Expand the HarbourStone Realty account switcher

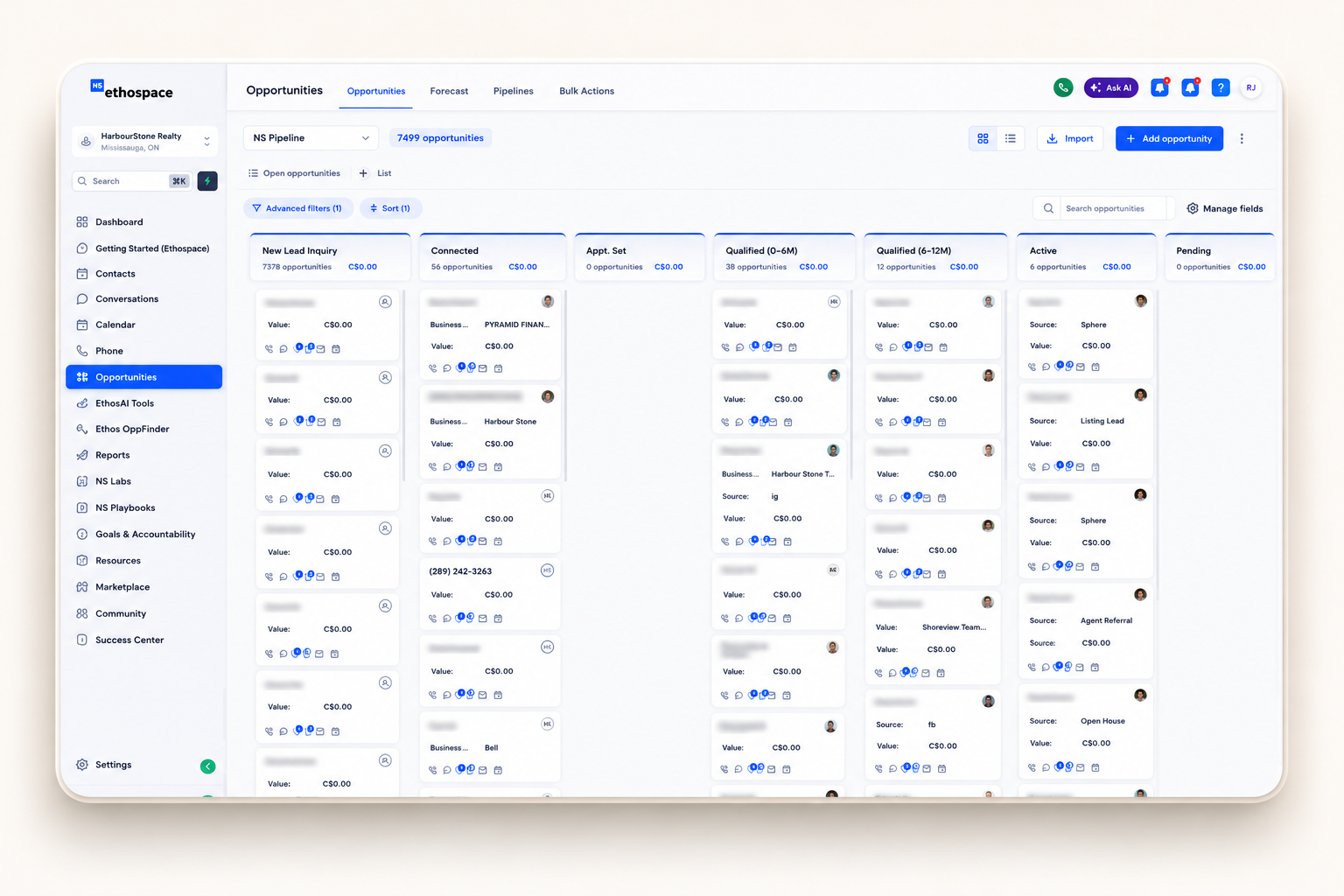click(x=145, y=141)
